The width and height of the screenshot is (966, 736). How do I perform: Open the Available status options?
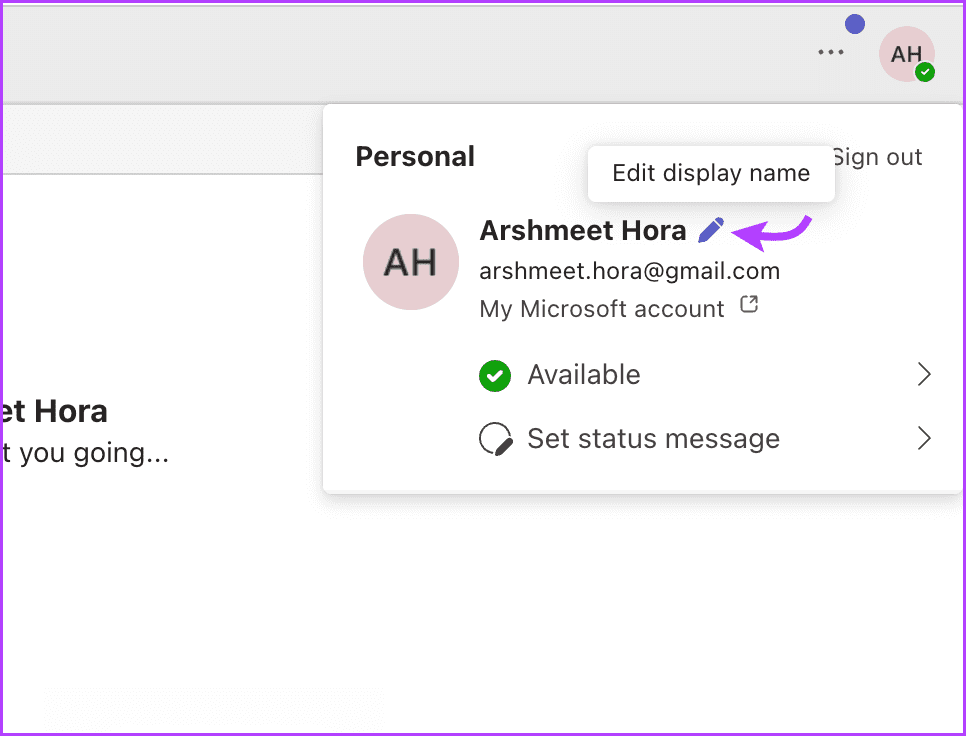point(584,375)
